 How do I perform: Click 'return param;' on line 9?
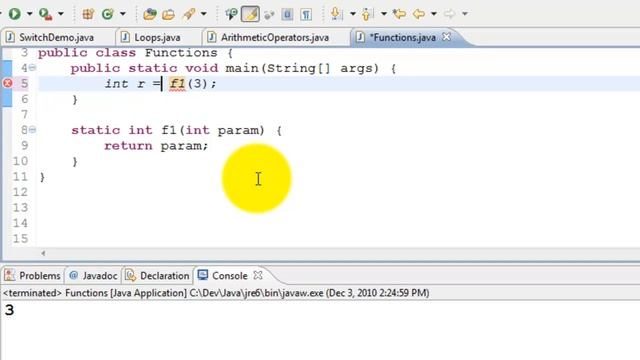(156, 146)
